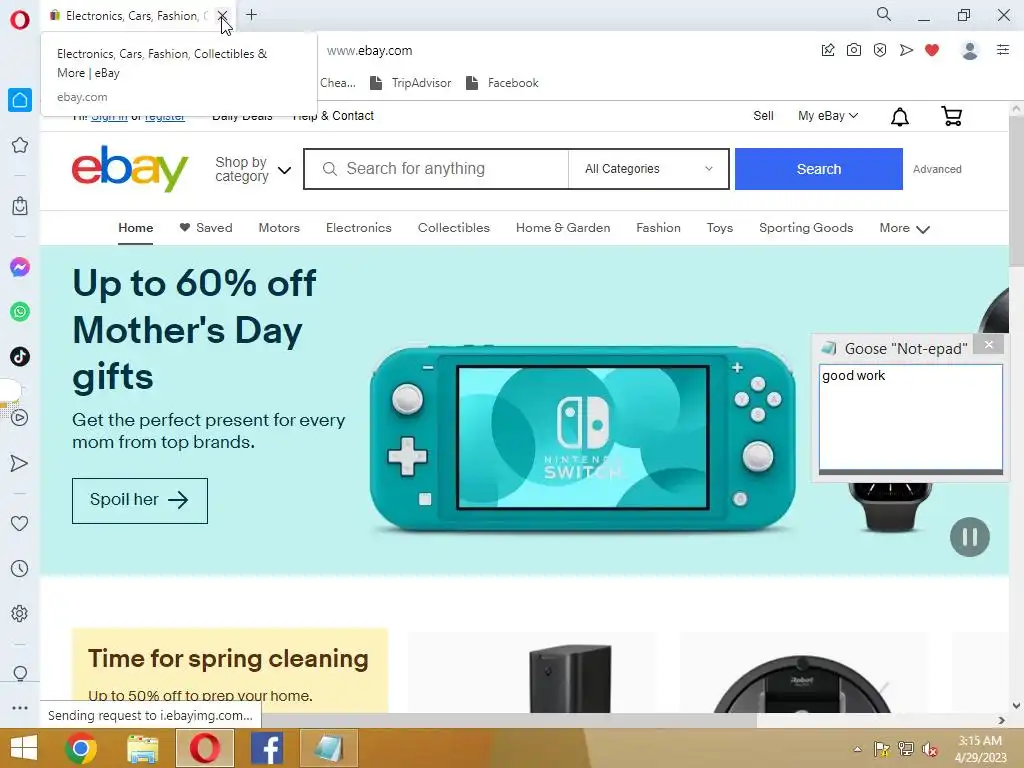The width and height of the screenshot is (1024, 768).
Task: Pause the banner carousel
Action: click(x=969, y=537)
